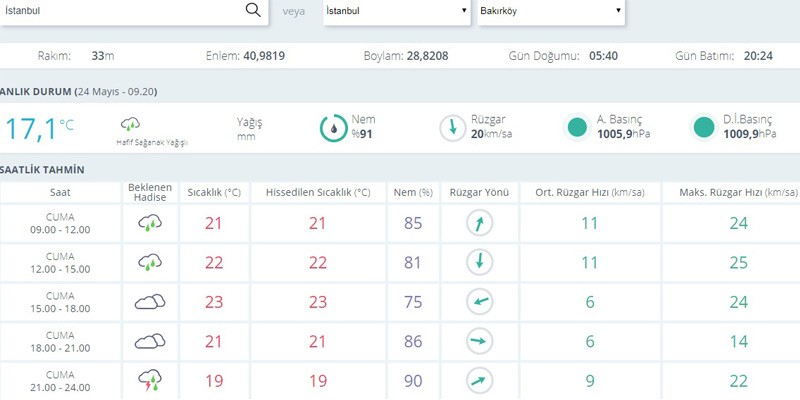
Task: Click the D.İ.Basınç green circle indicator
Action: pyautogui.click(x=704, y=127)
